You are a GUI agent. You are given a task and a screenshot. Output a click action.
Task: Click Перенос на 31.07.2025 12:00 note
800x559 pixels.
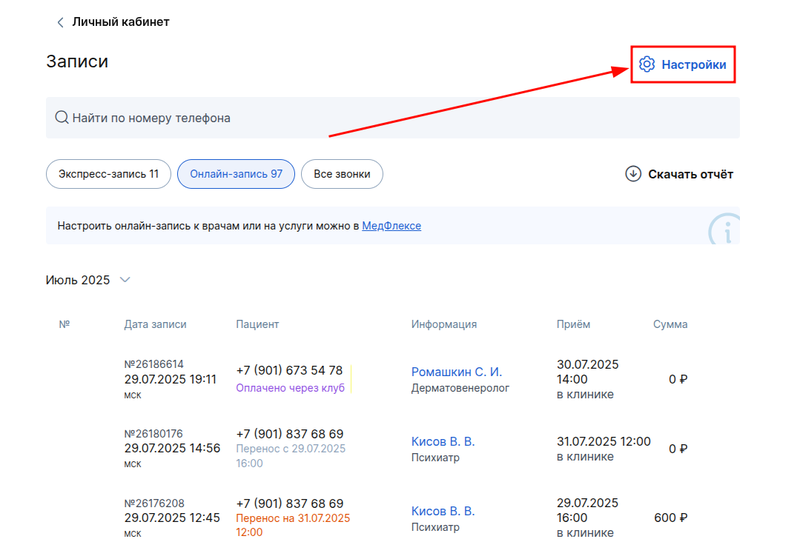pos(293,525)
